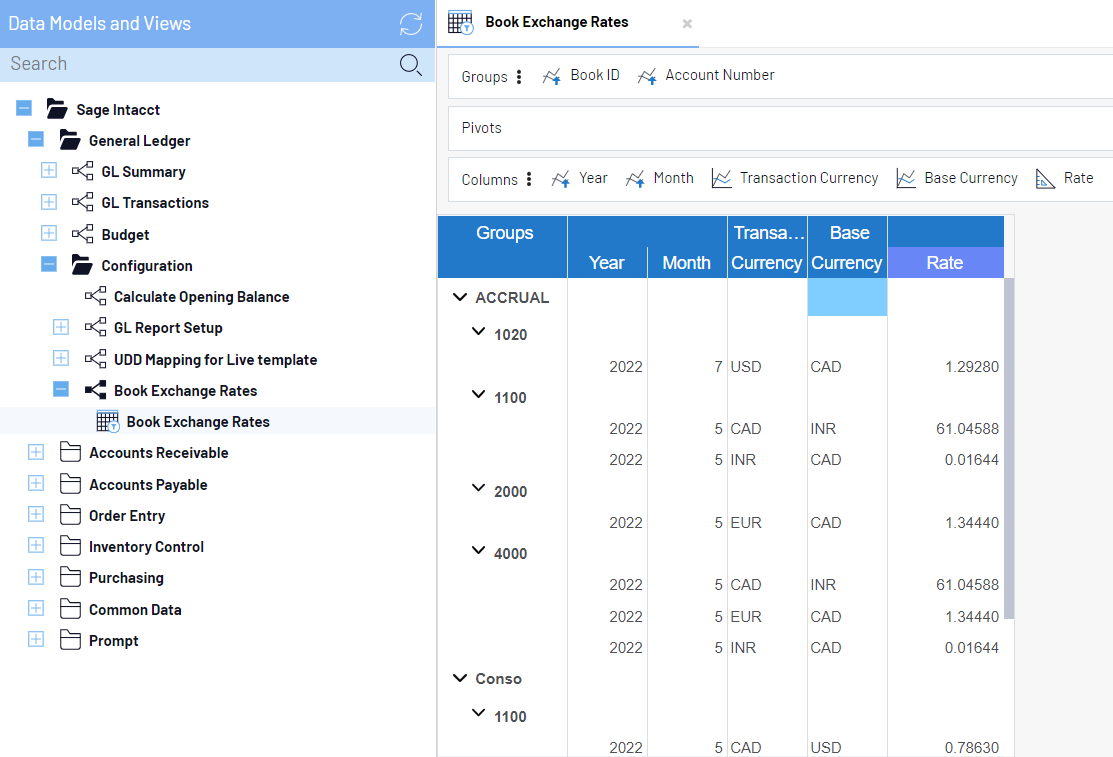
Task: Switch to the Book Exchange Rates tab
Action: [x=556, y=23]
